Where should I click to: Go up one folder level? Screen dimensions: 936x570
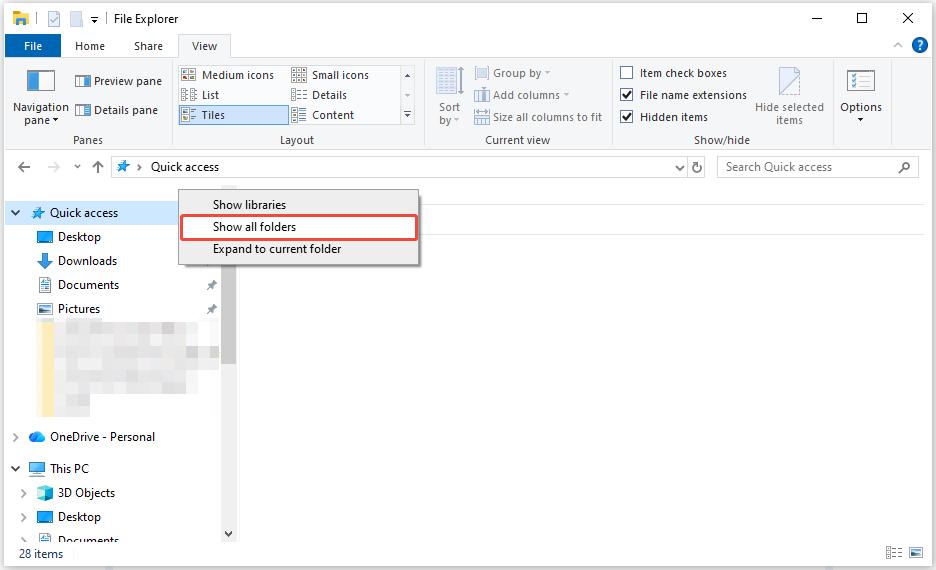tap(98, 167)
